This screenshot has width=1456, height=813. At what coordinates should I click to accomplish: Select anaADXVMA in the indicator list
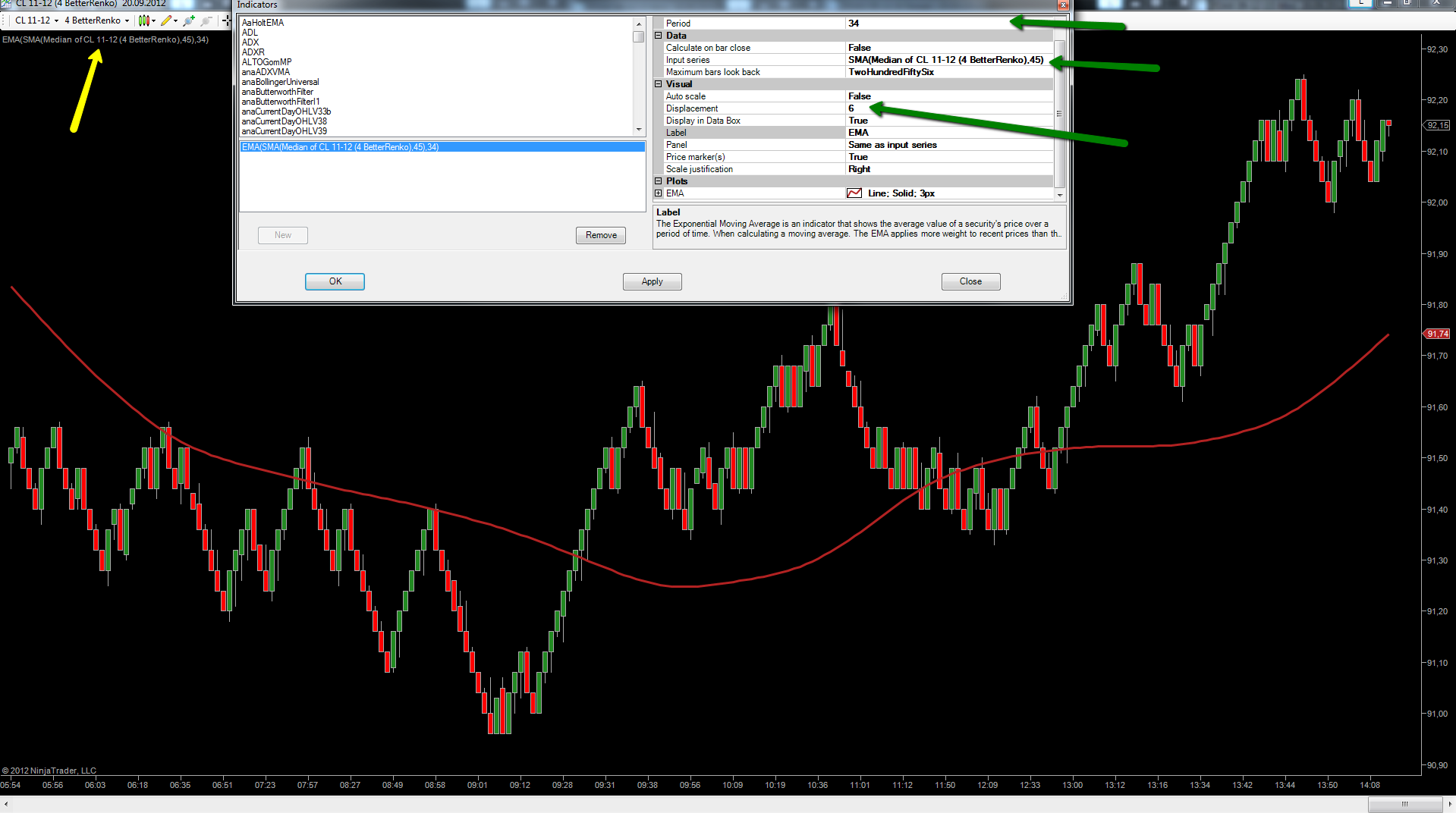click(x=266, y=72)
